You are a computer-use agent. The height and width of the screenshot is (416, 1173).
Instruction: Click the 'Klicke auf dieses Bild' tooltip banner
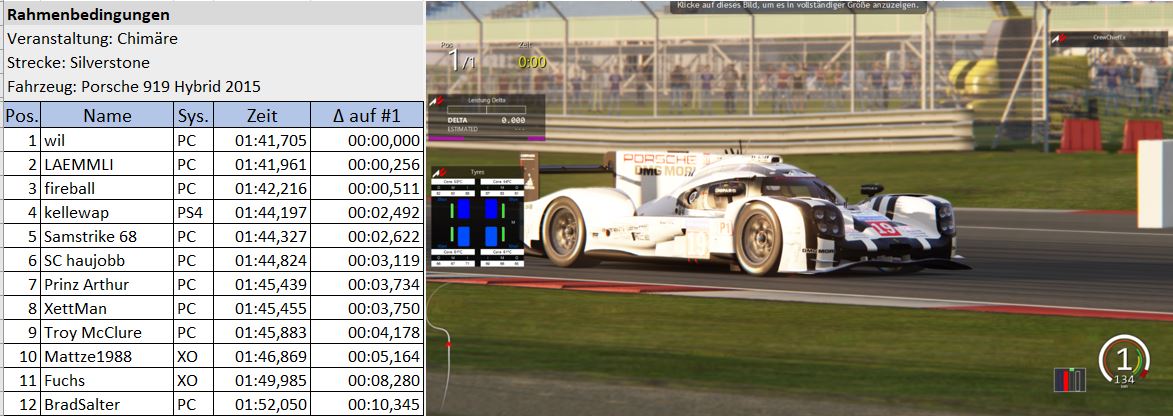pos(798,6)
